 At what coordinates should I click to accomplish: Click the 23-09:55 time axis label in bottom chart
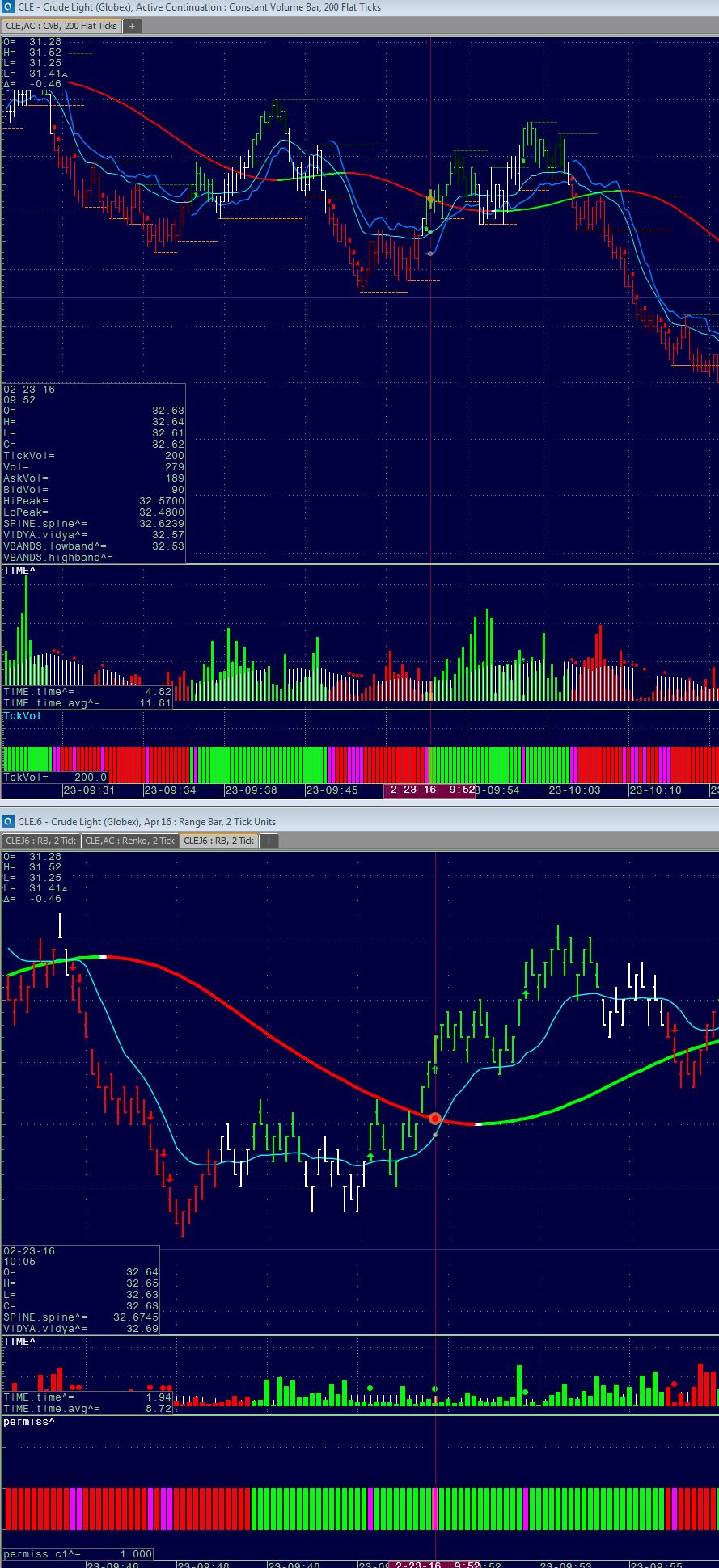coord(657,1565)
